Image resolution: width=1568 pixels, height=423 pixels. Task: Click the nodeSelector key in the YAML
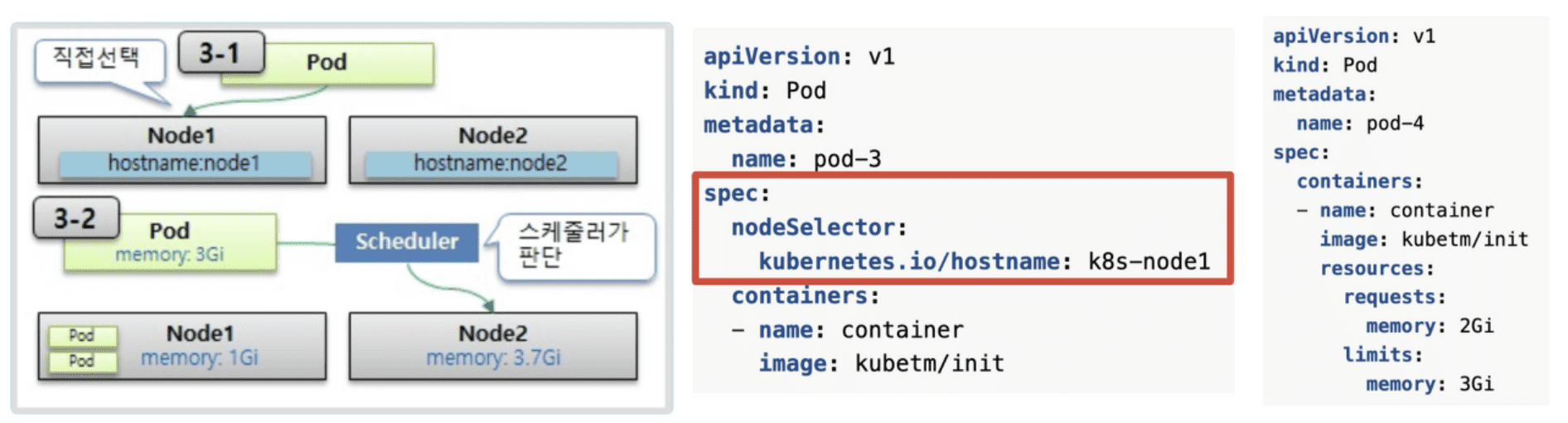[x=812, y=227]
